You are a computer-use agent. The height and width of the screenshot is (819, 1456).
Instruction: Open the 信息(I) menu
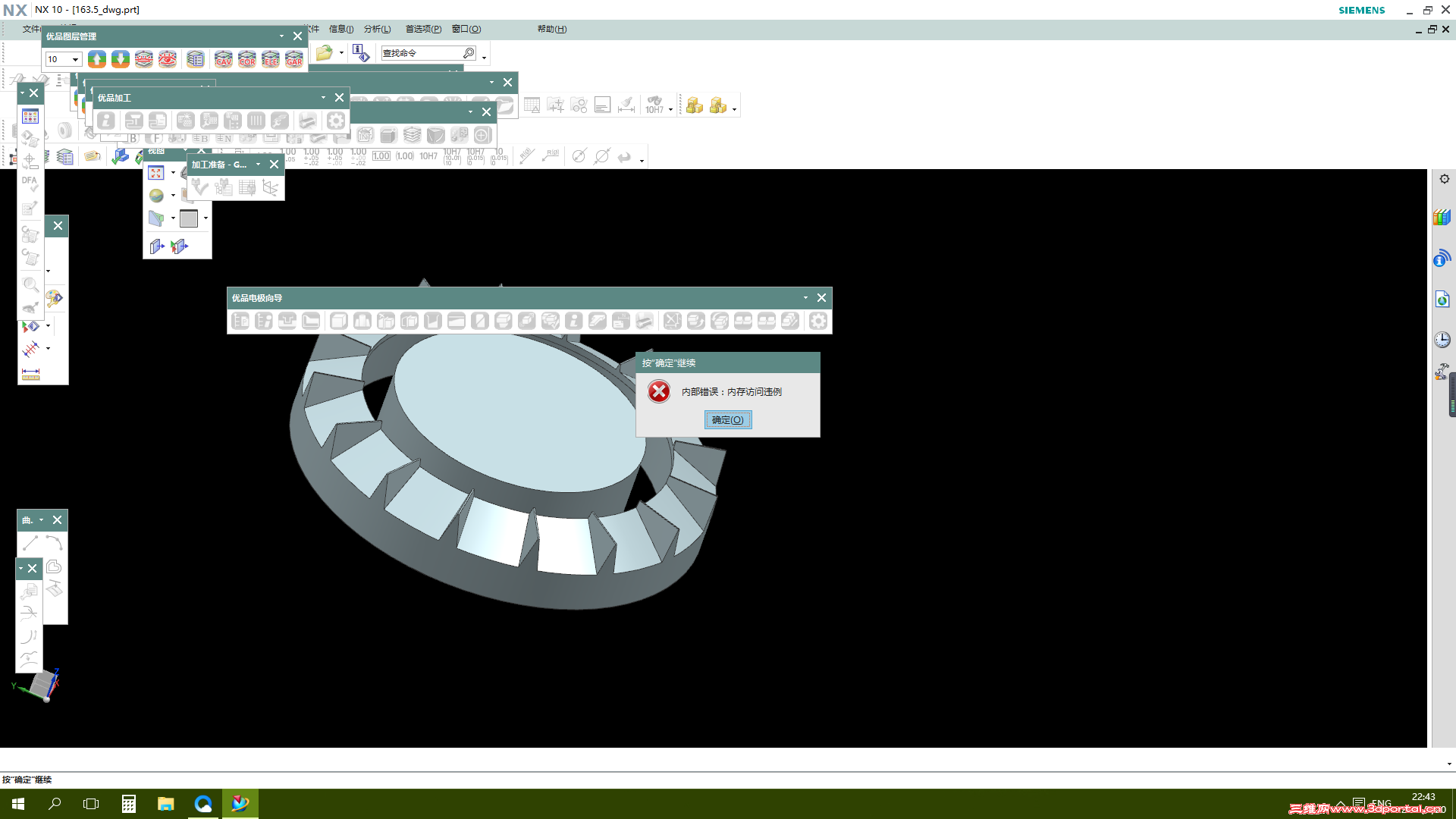340,29
